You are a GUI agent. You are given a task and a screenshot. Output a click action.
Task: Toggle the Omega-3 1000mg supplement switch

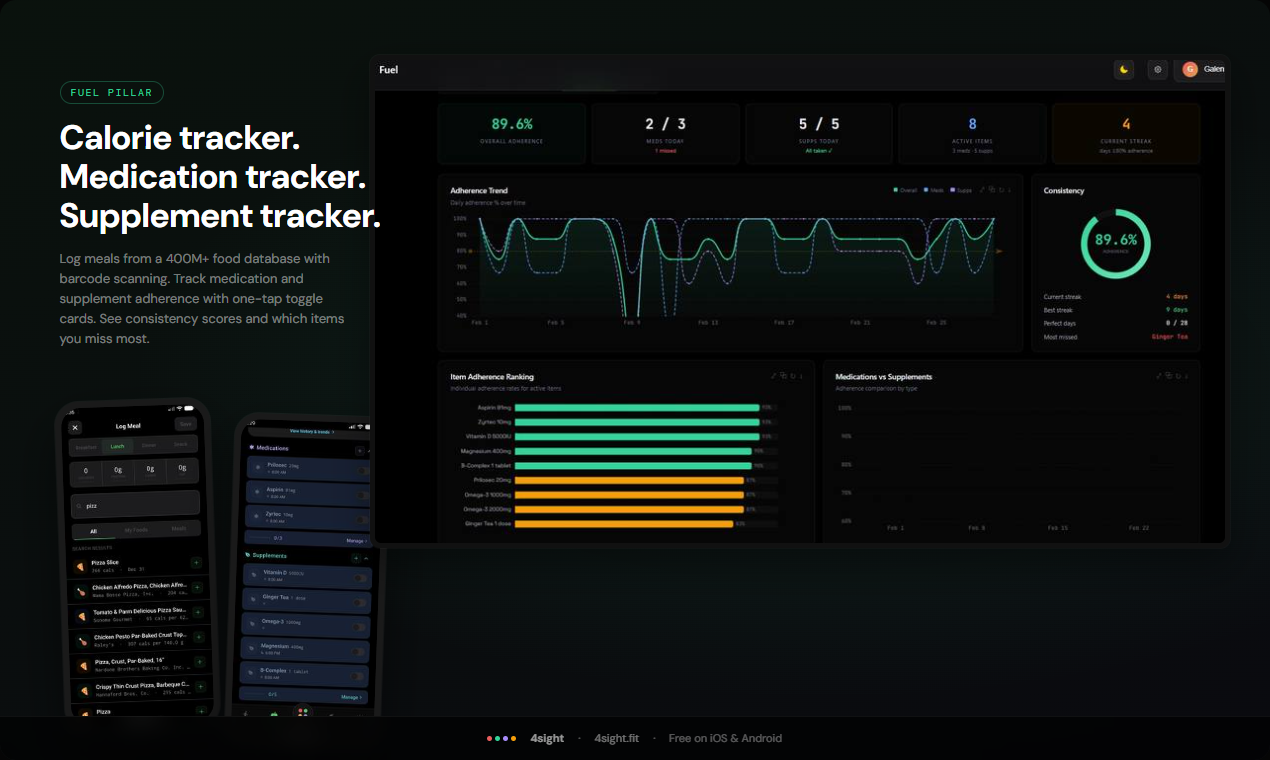pos(358,627)
